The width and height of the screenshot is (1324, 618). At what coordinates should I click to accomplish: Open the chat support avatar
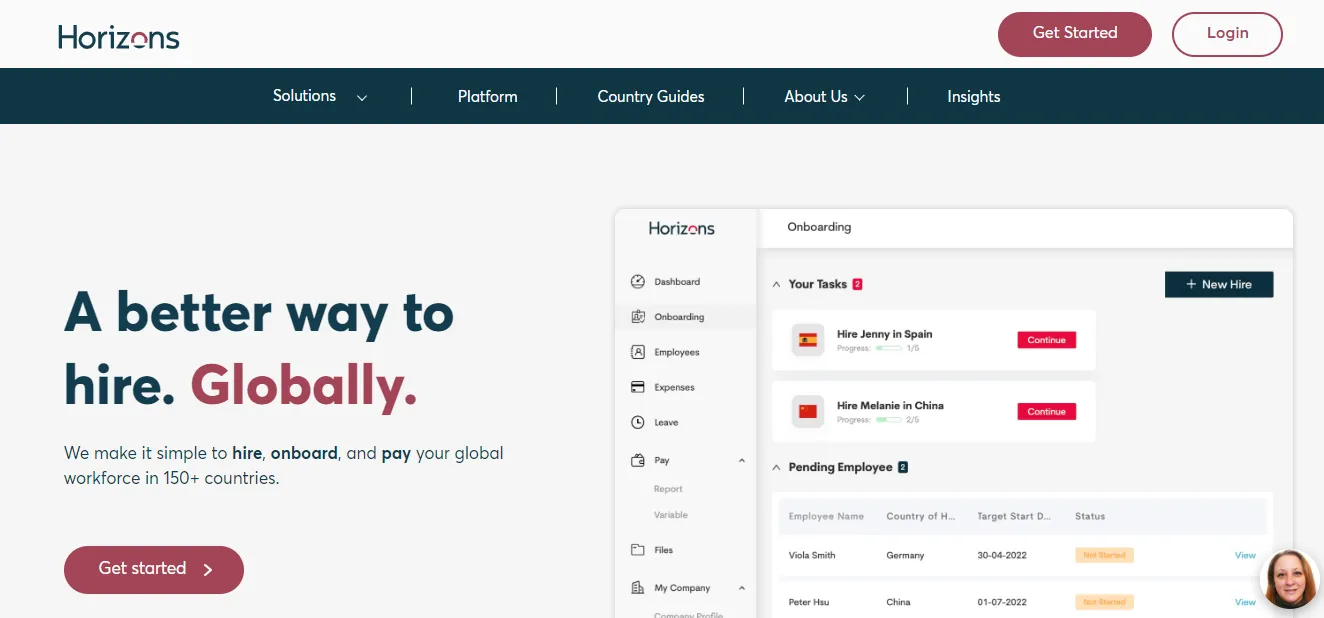(1291, 578)
